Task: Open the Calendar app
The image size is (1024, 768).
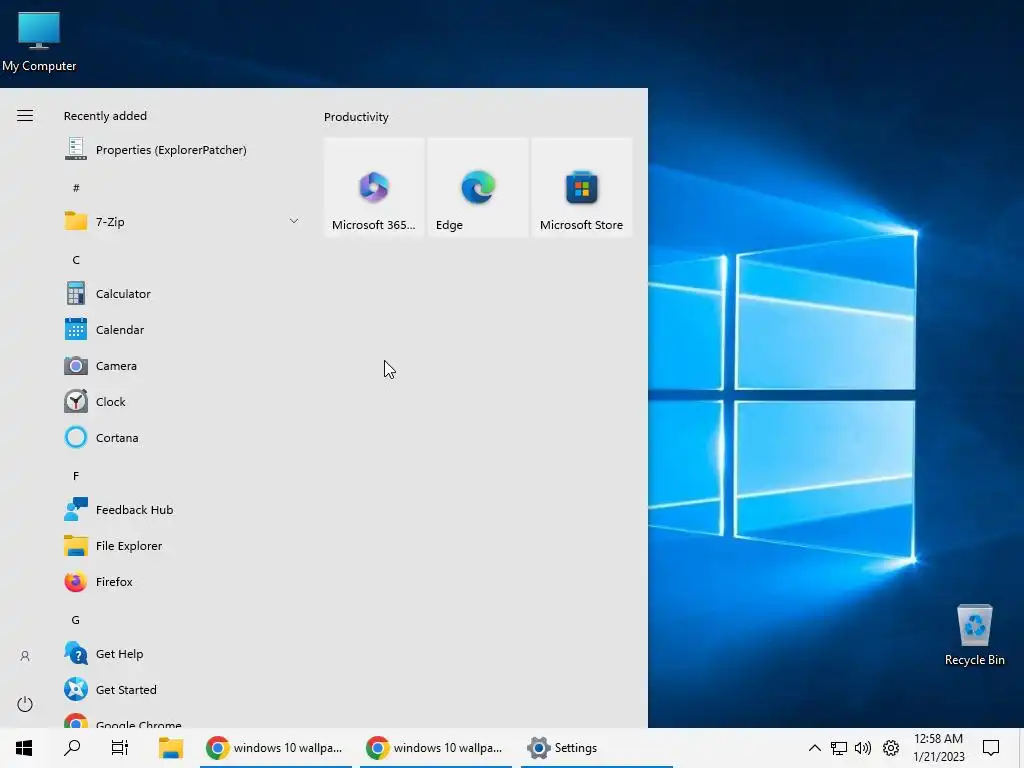Action: (x=182, y=330)
